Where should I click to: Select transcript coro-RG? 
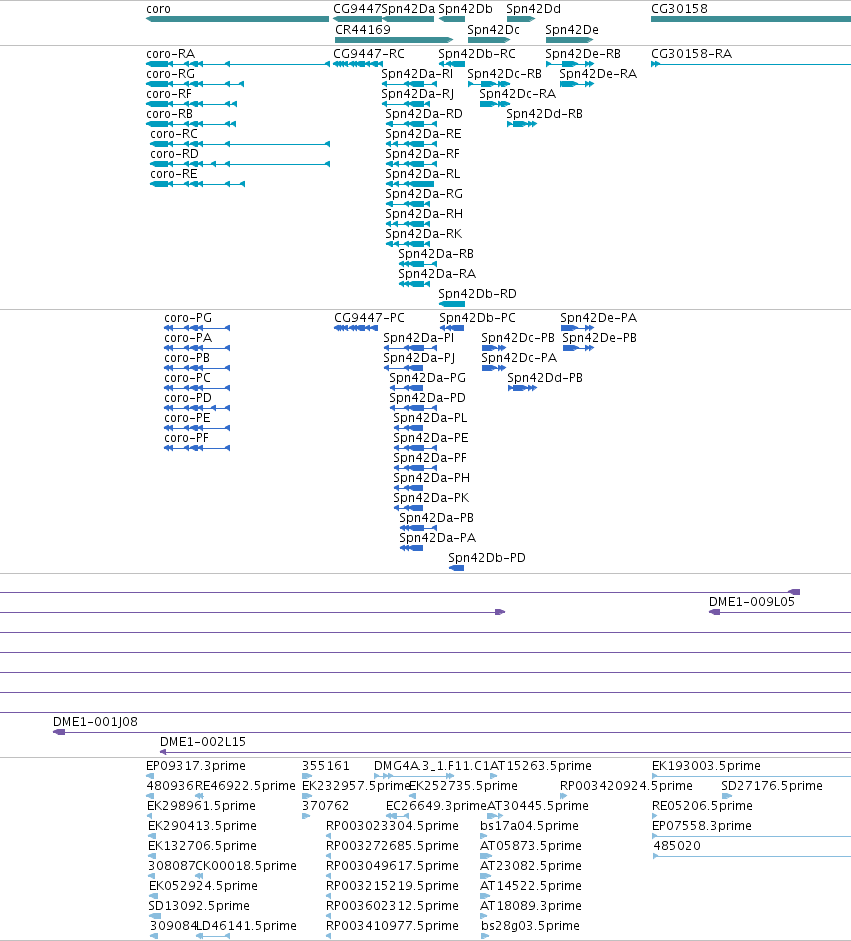pos(195,84)
